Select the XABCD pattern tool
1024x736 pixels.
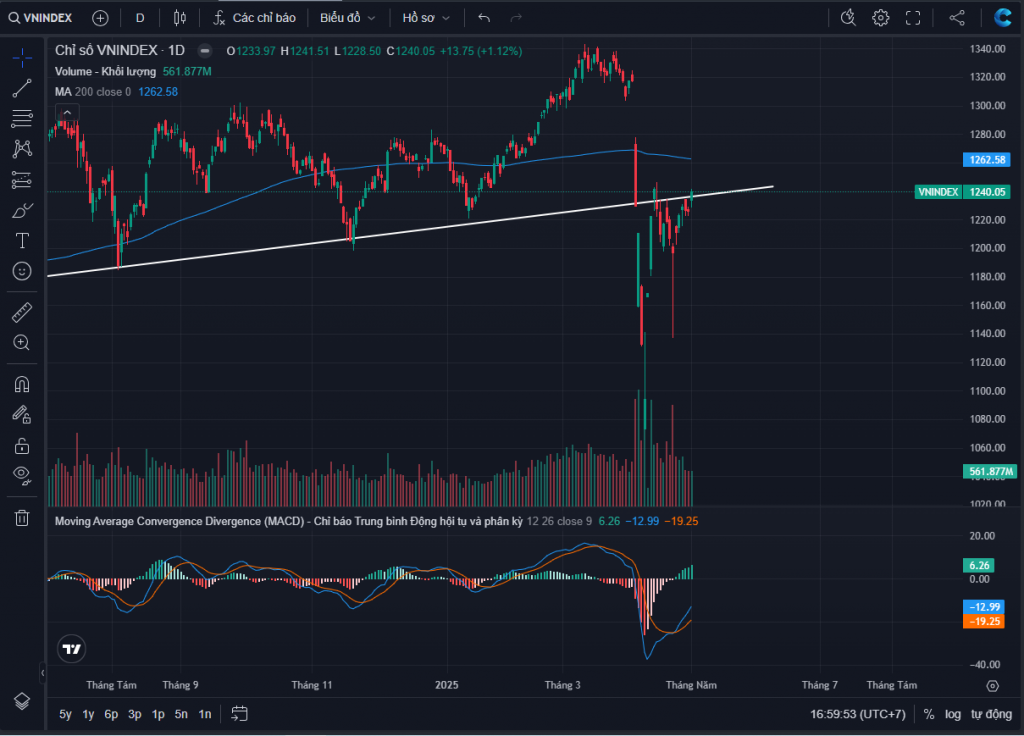tap(22, 149)
